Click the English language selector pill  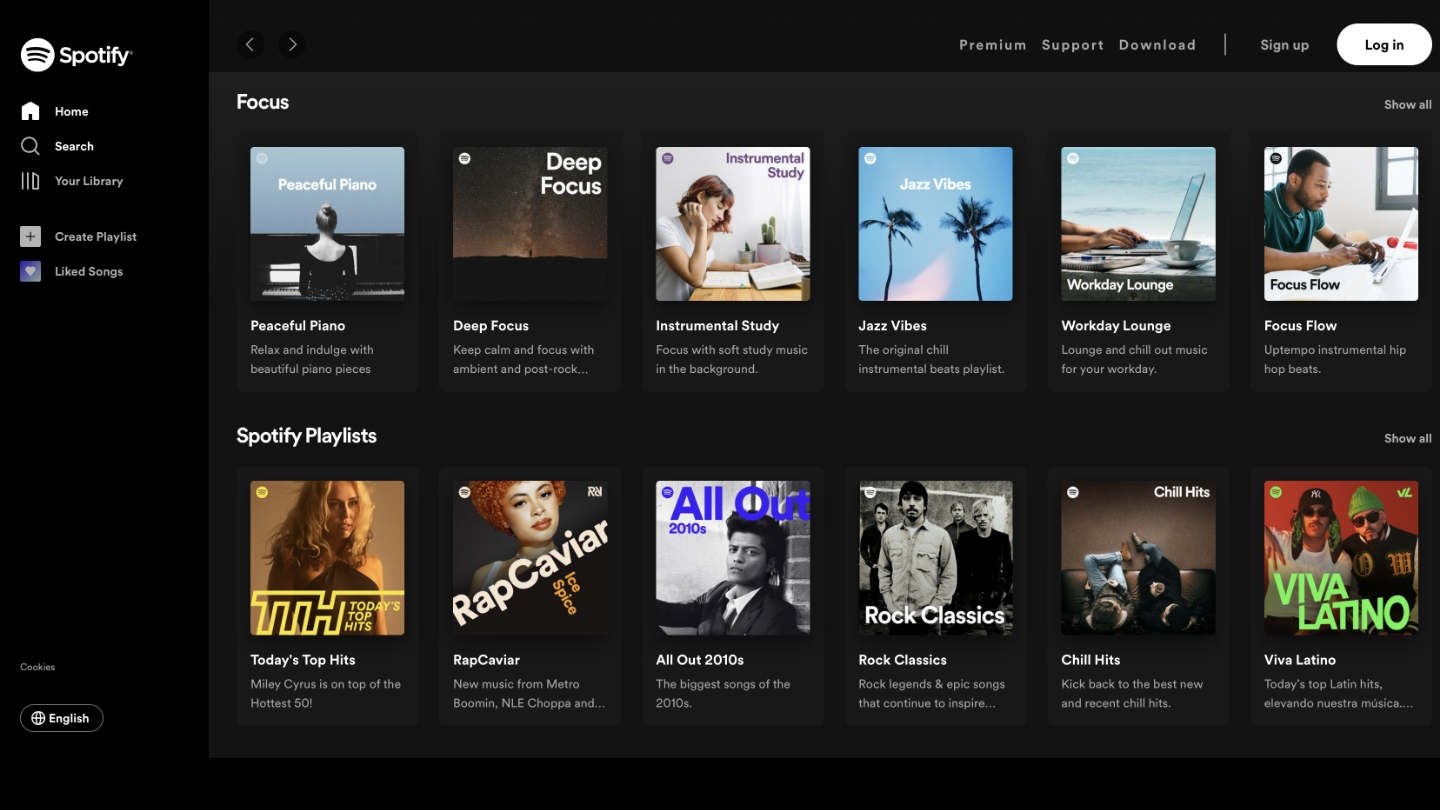[x=62, y=718]
